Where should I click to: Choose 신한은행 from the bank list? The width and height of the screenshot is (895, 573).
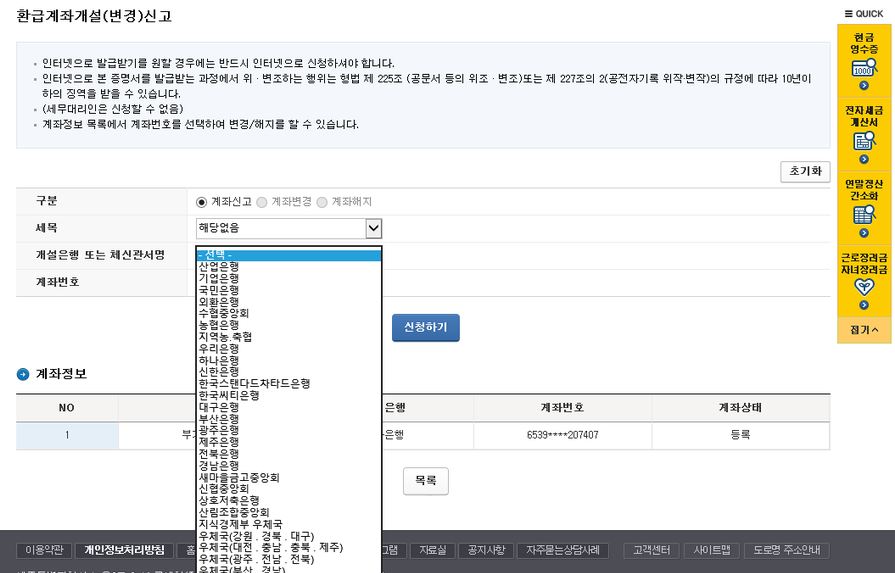[219, 372]
